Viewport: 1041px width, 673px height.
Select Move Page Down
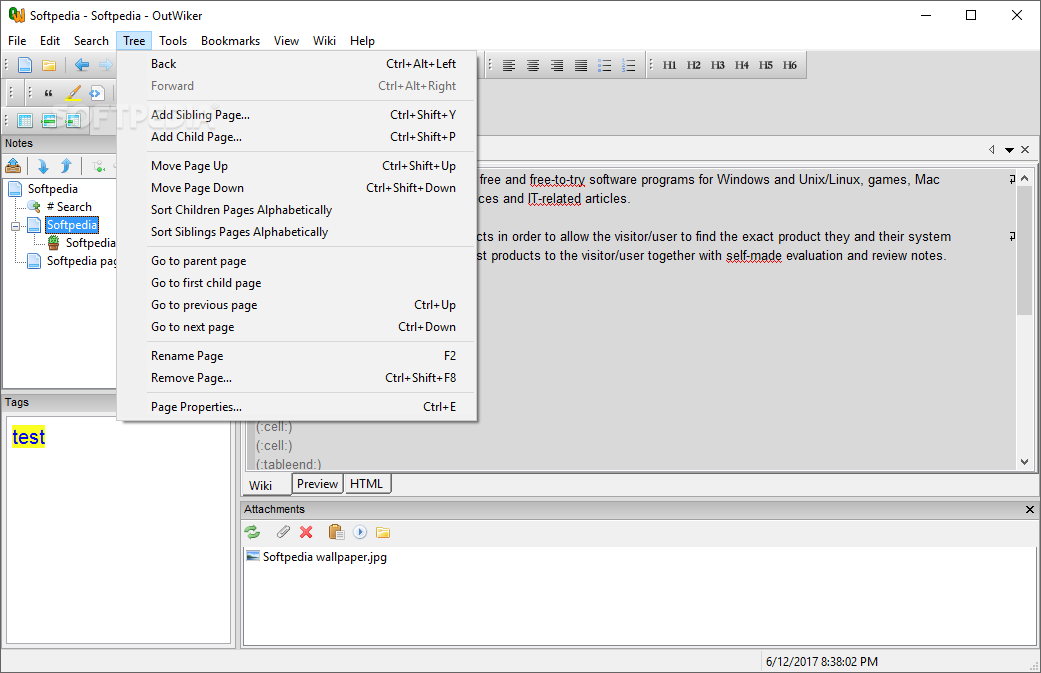pyautogui.click(x=297, y=188)
